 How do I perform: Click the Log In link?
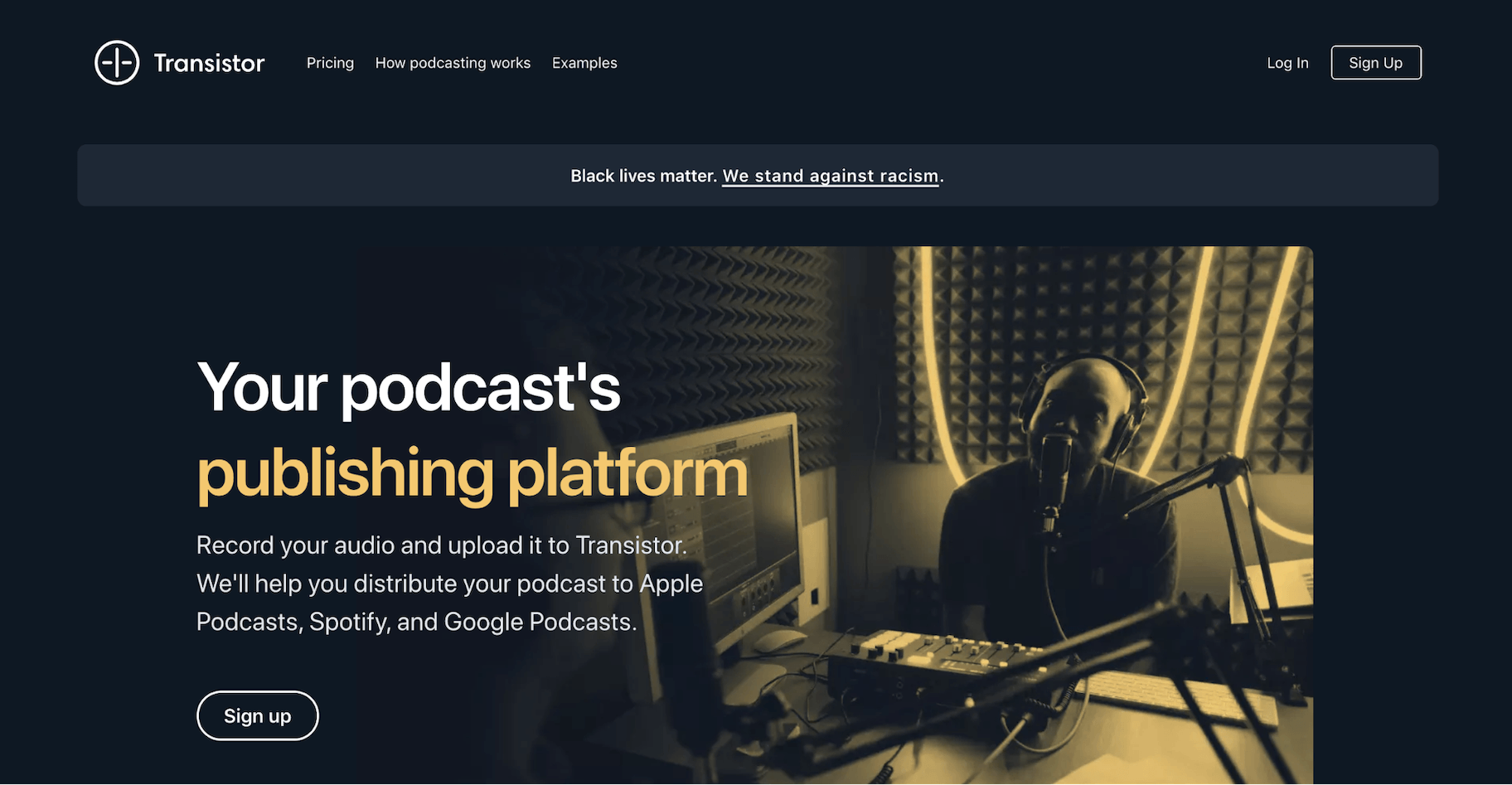pos(1287,63)
